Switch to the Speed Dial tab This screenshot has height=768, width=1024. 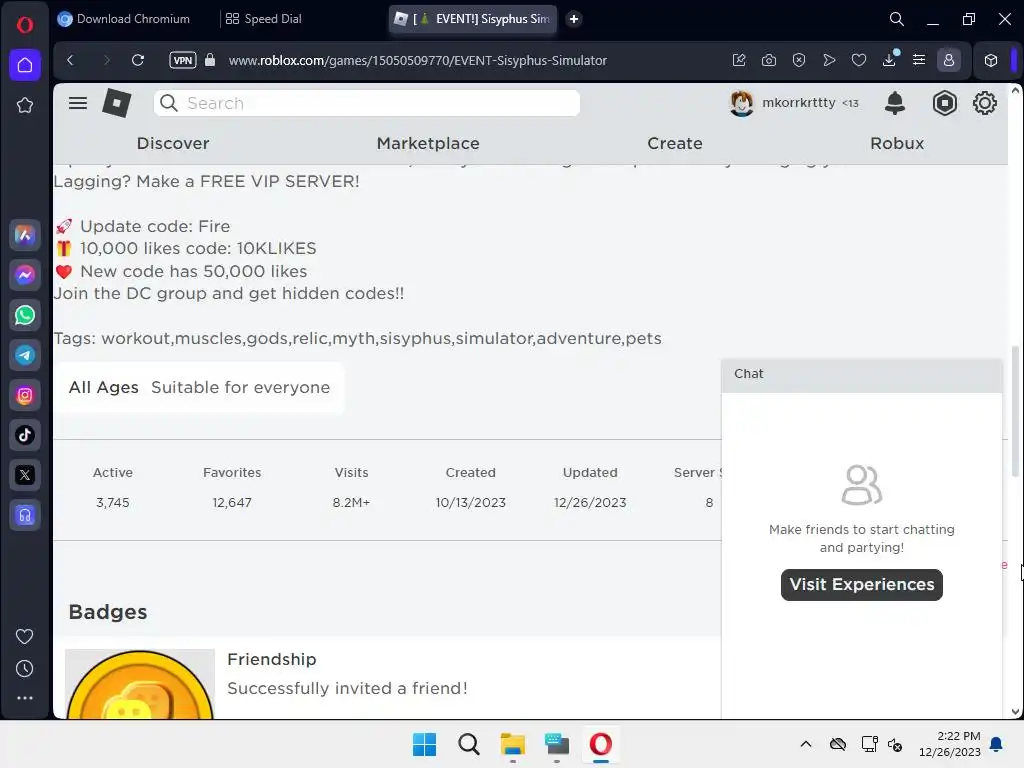[x=264, y=19]
